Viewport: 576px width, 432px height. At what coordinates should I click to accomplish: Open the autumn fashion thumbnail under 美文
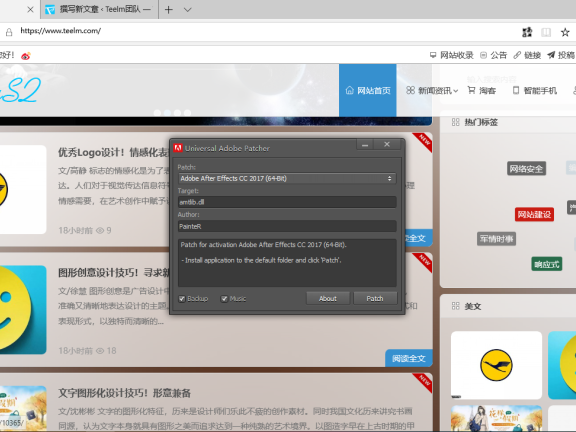click(496, 418)
